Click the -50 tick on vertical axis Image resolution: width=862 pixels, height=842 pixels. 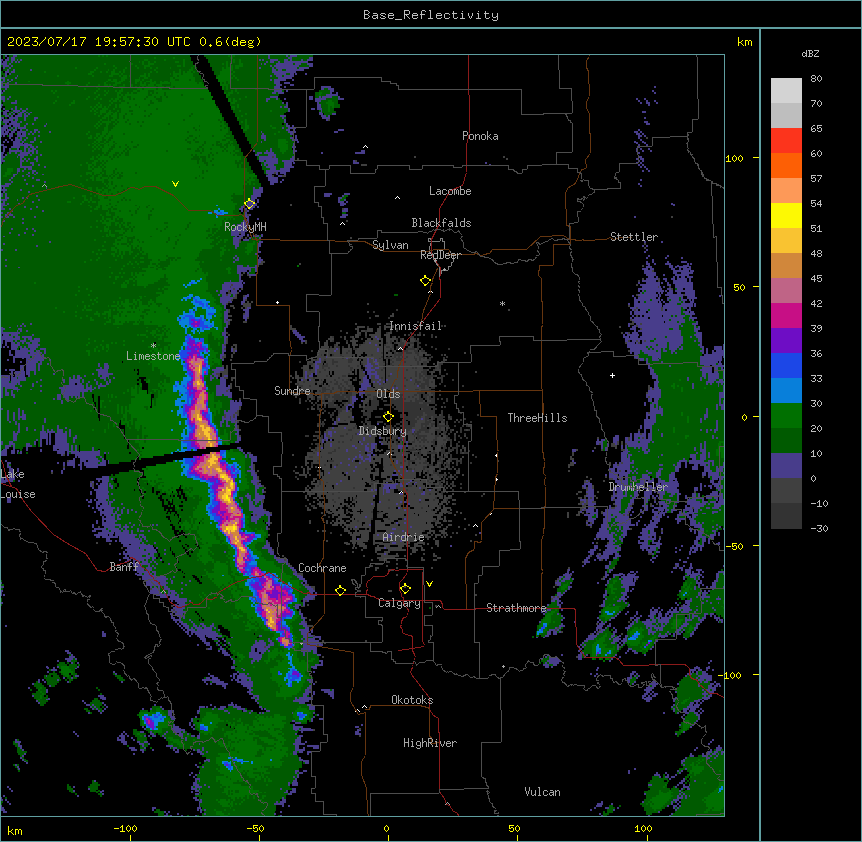734,546
